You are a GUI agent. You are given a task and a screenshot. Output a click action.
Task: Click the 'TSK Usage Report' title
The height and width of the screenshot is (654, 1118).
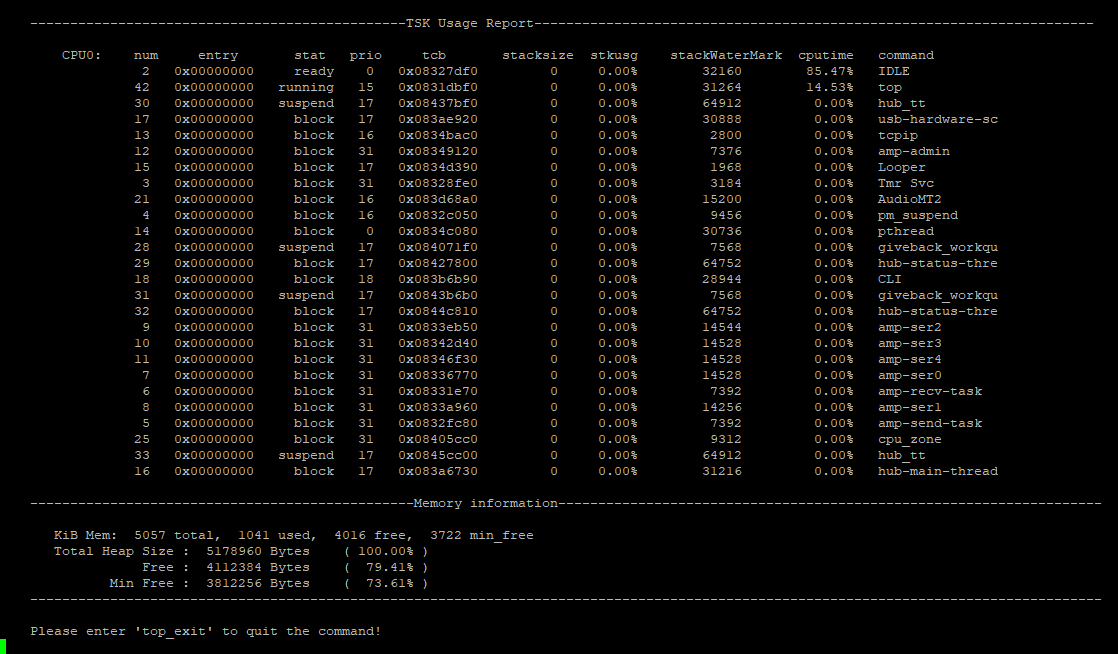pos(469,23)
